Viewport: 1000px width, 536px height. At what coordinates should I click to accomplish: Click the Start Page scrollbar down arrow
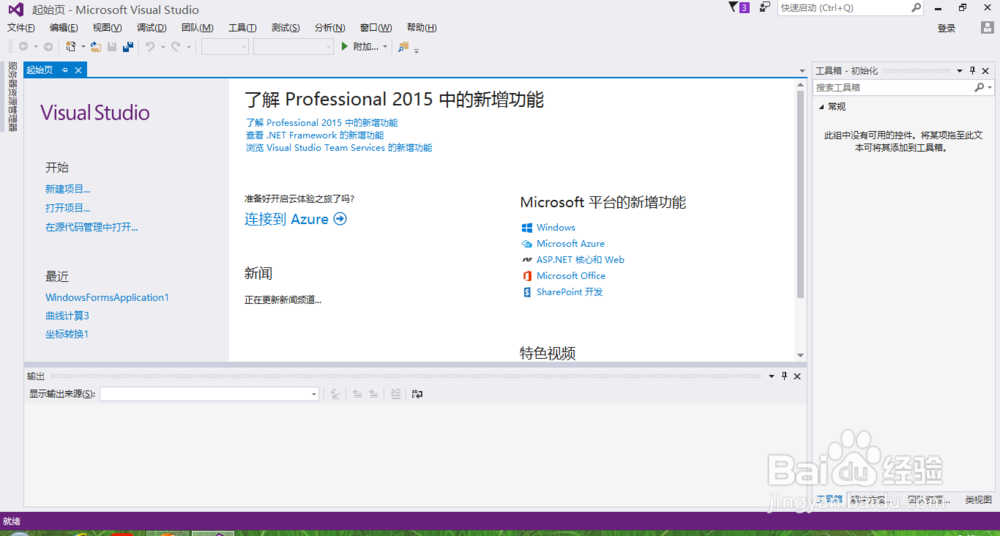click(x=800, y=355)
